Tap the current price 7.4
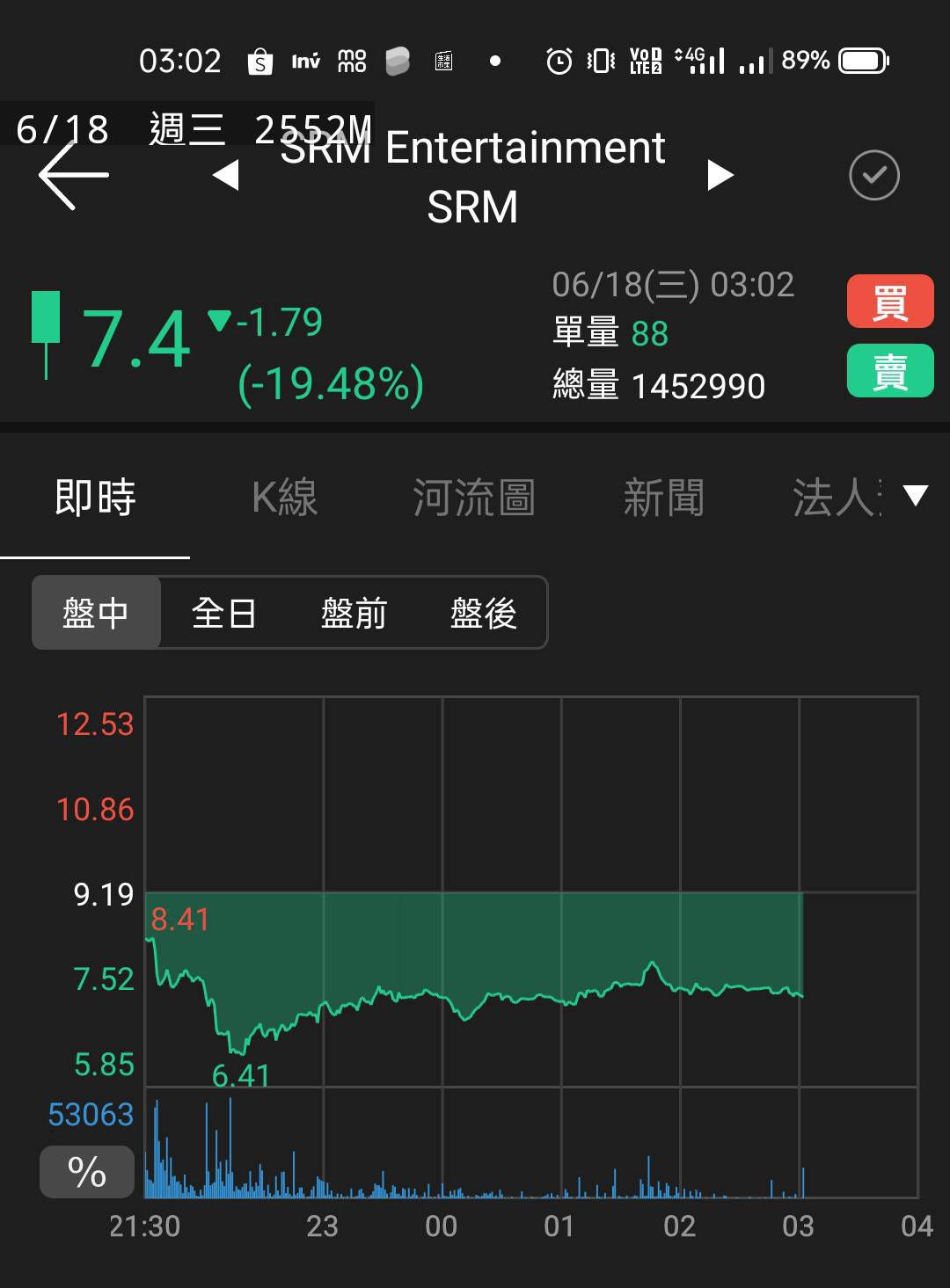 (135, 339)
